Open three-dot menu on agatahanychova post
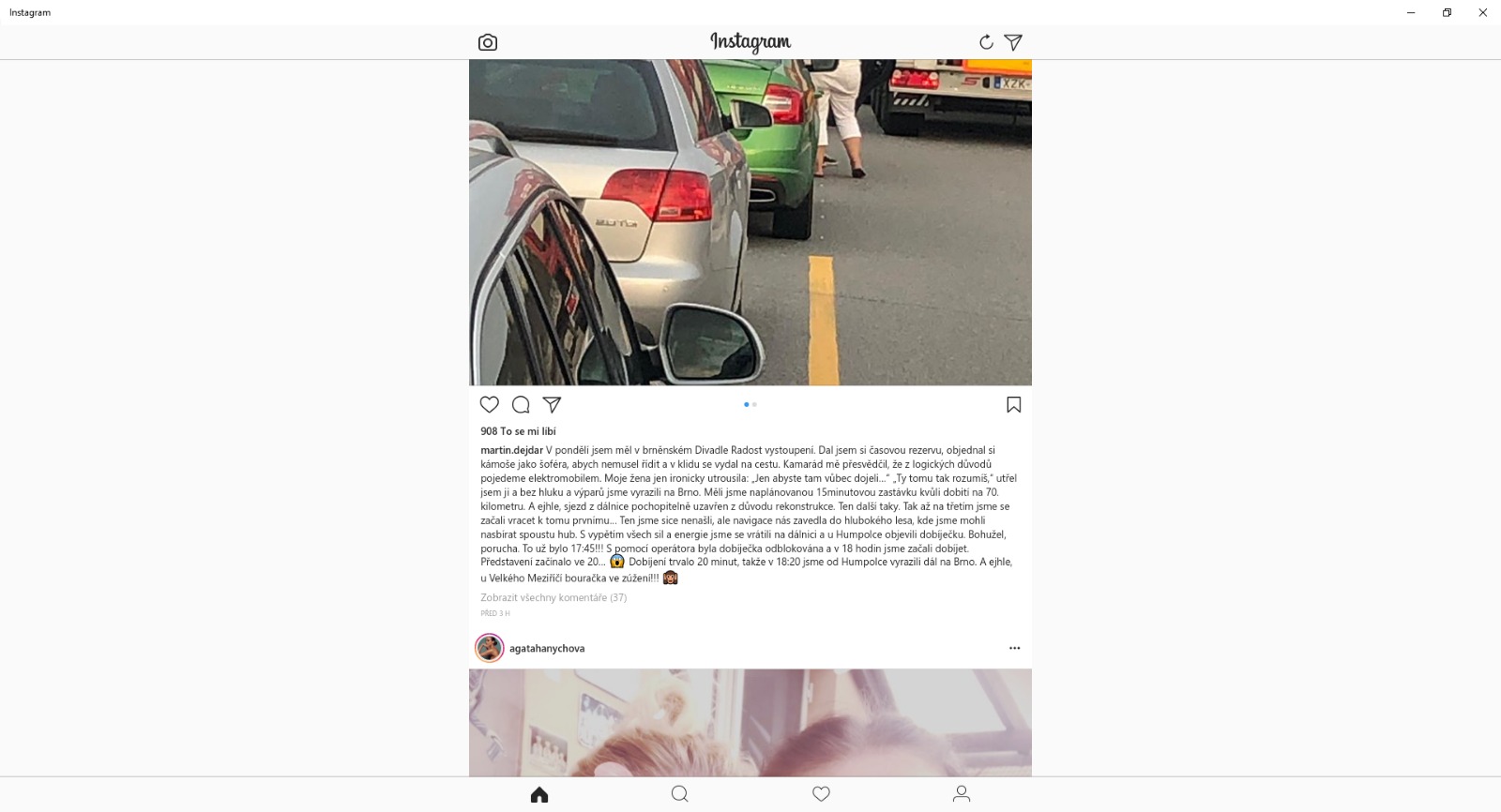 point(1014,648)
